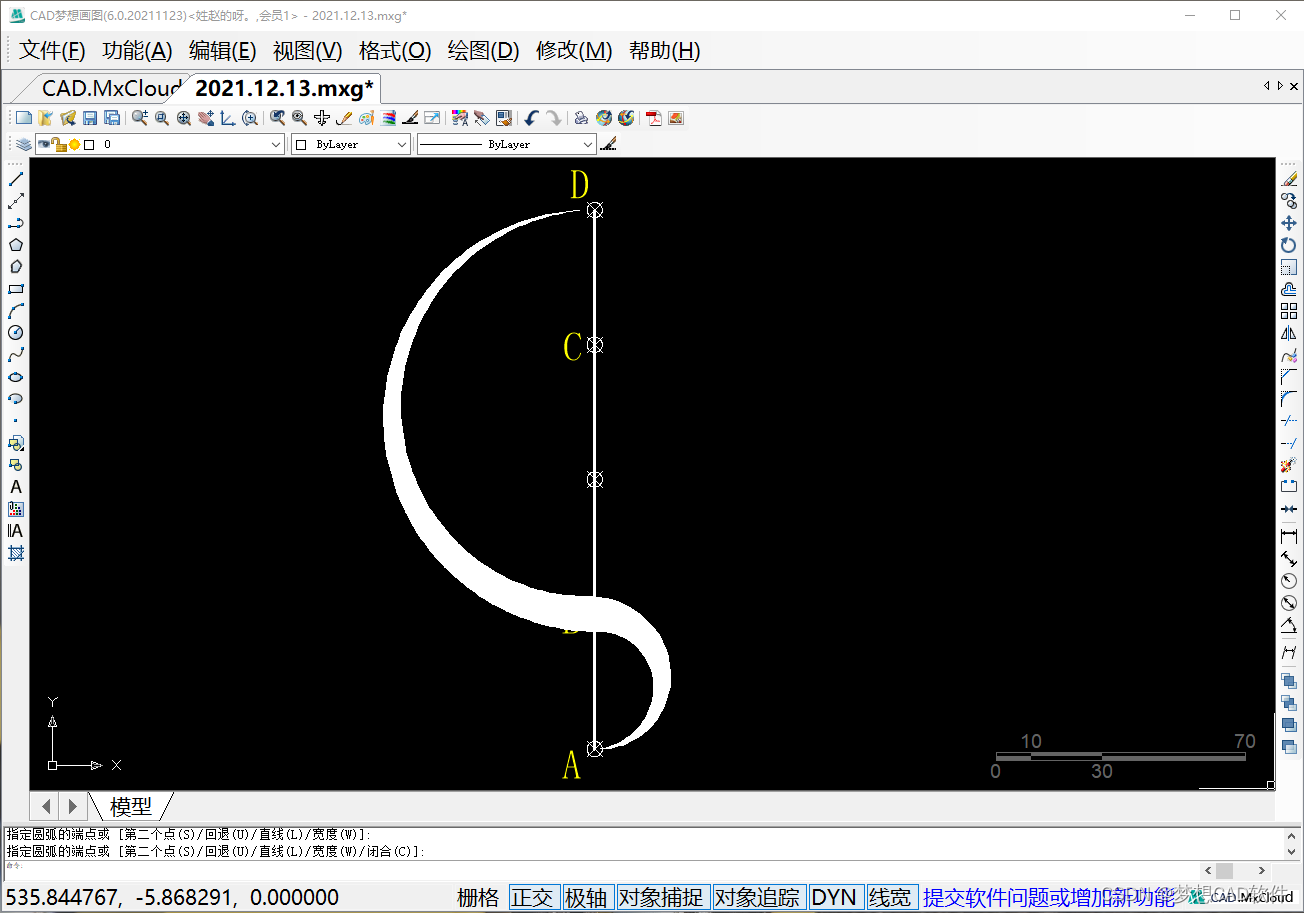Click 提交软件问题或增加新功能 link
The height and width of the screenshot is (913, 1304).
(x=1047, y=897)
